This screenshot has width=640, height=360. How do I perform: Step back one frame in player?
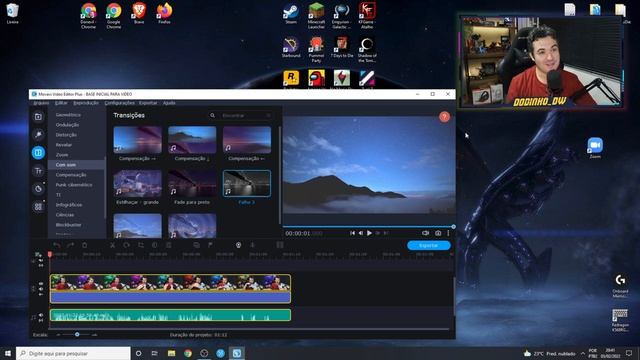(x=361, y=233)
